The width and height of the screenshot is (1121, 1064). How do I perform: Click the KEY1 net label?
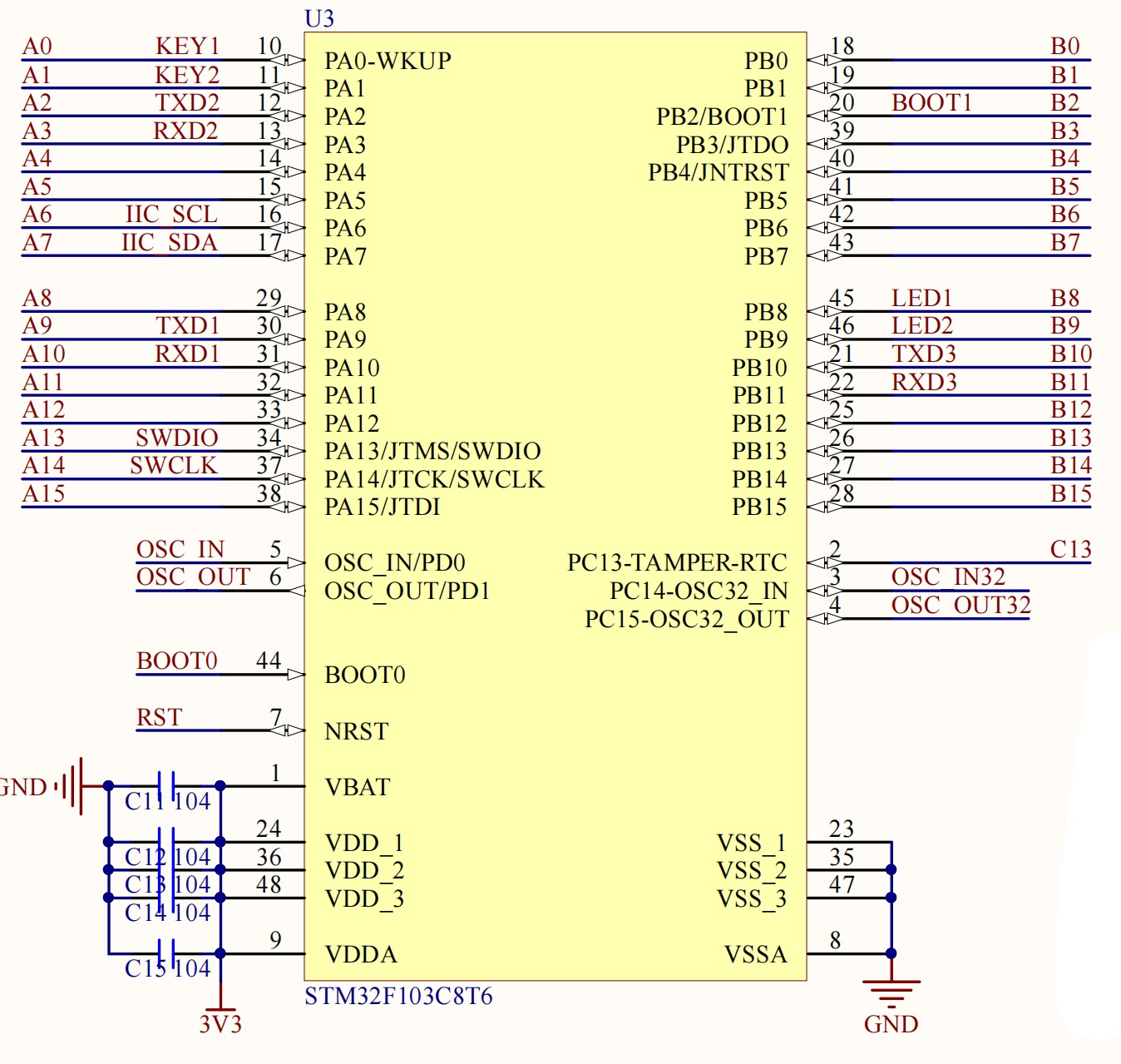(x=187, y=46)
